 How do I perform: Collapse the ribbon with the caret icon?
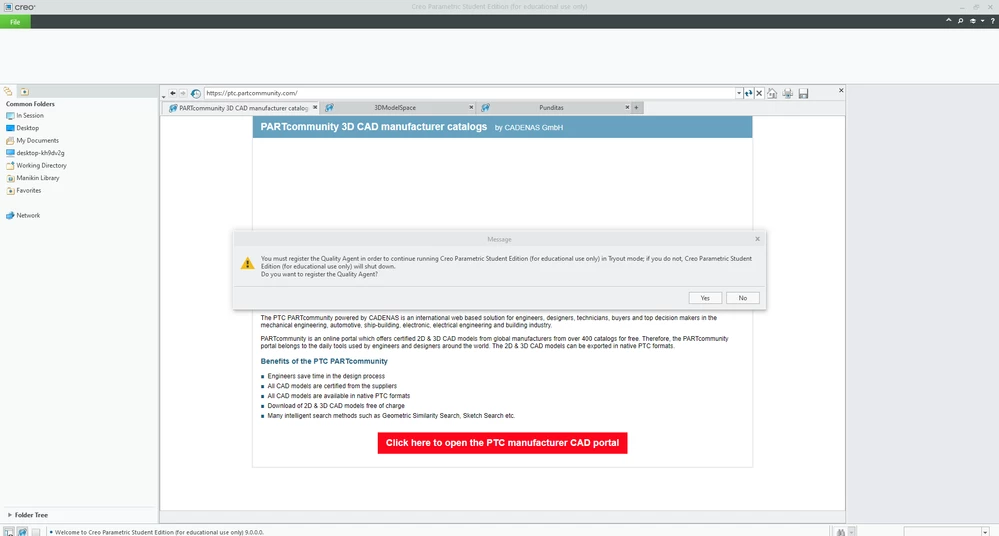[949, 21]
